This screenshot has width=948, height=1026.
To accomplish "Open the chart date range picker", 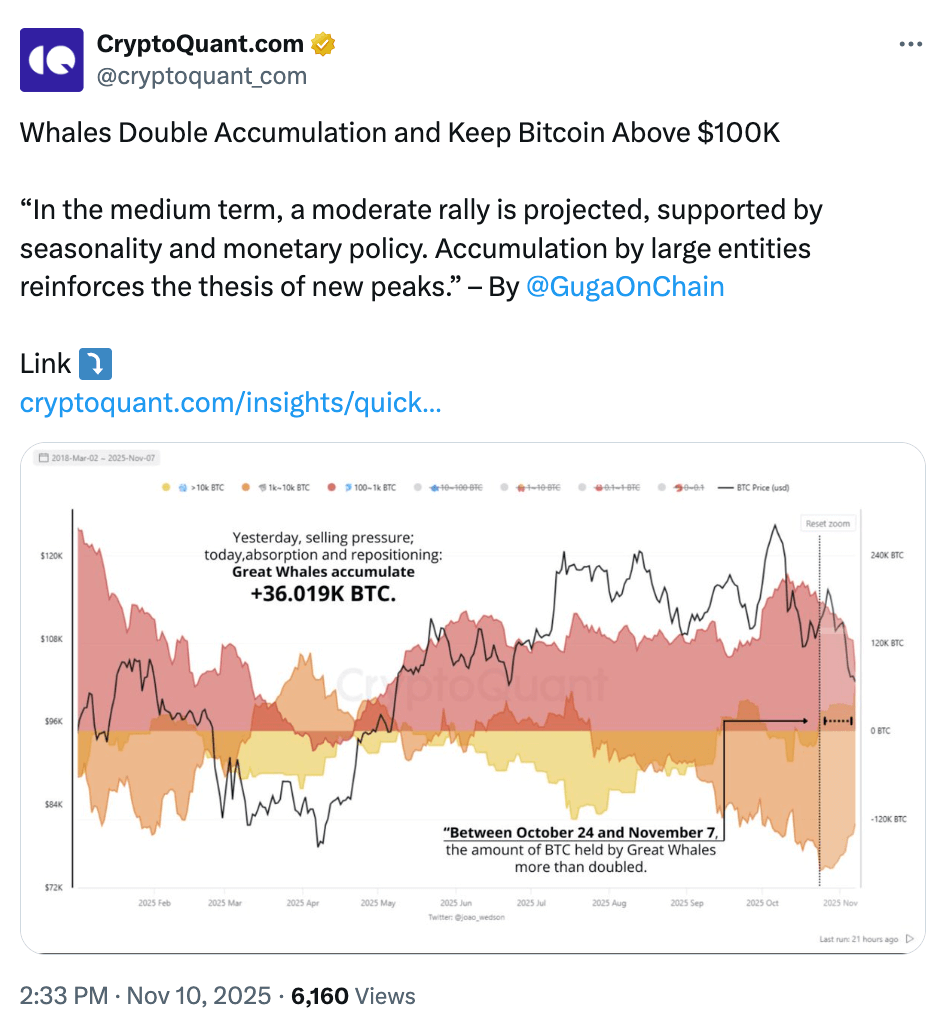I will pos(98,458).
